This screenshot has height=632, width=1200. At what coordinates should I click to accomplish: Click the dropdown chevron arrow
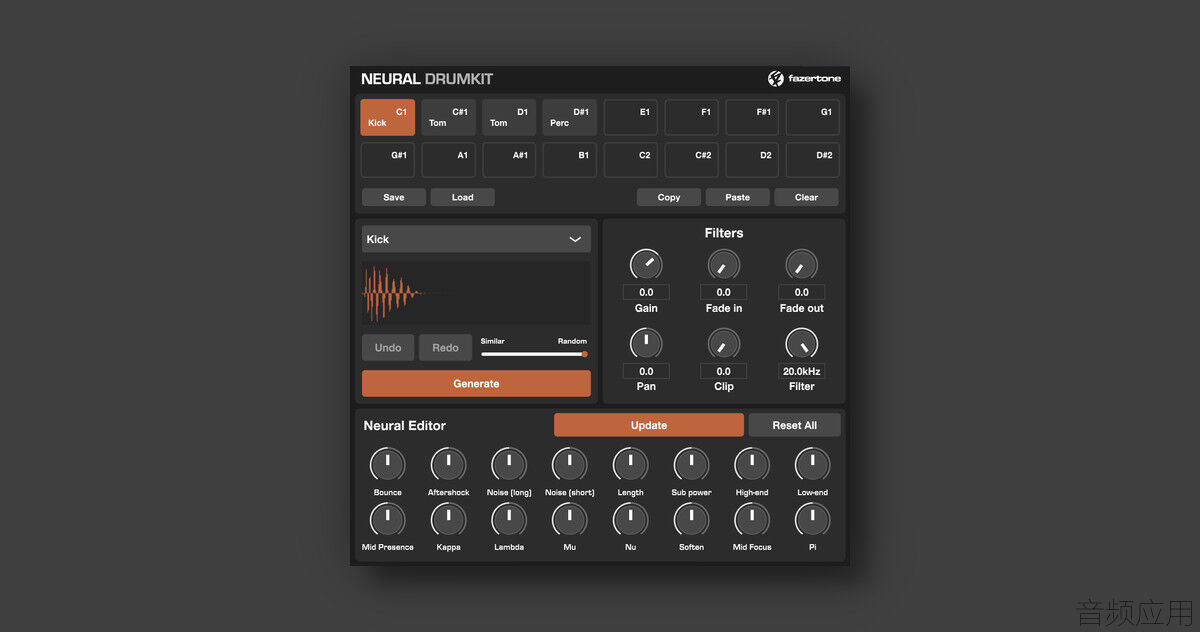(x=575, y=239)
